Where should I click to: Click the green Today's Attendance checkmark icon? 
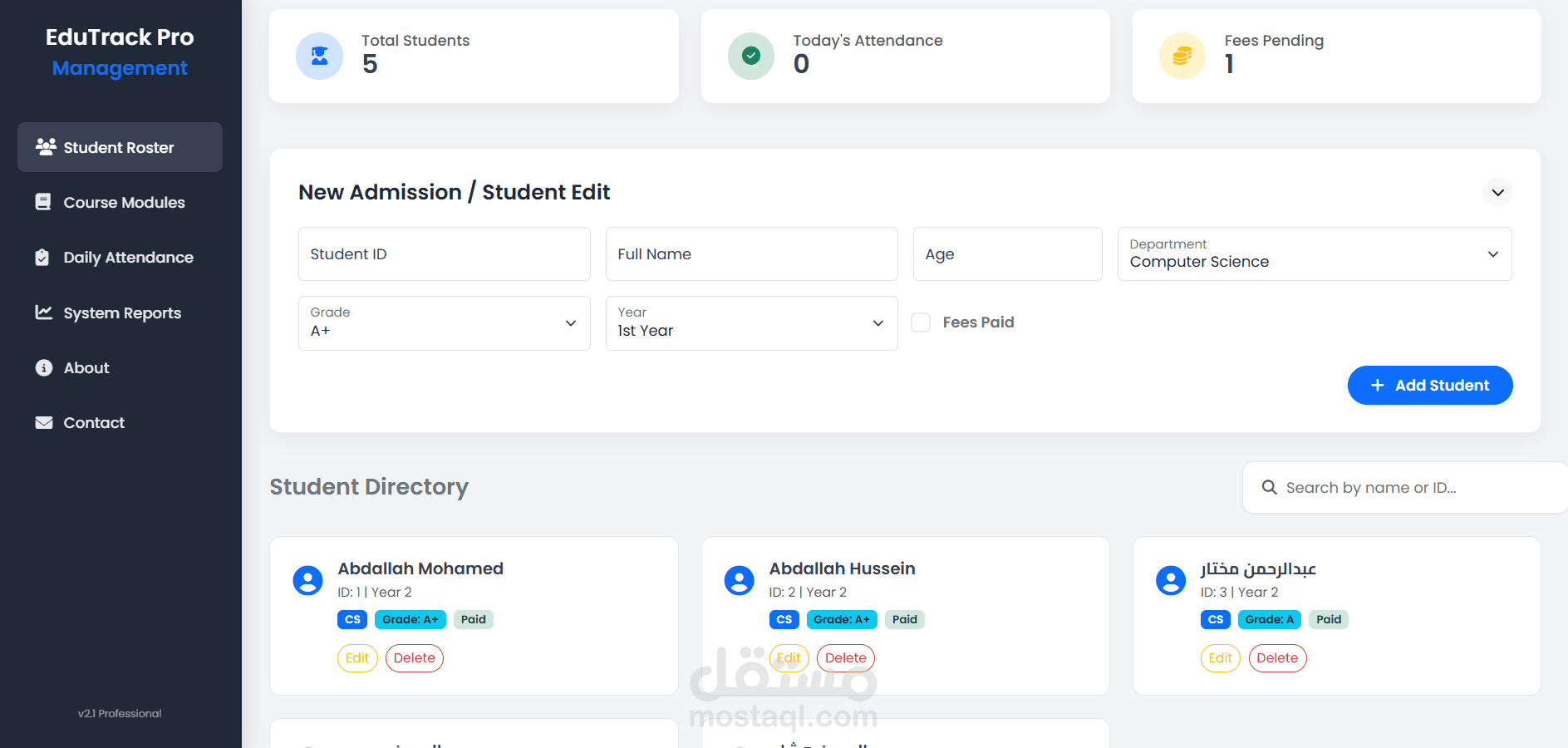click(x=750, y=56)
